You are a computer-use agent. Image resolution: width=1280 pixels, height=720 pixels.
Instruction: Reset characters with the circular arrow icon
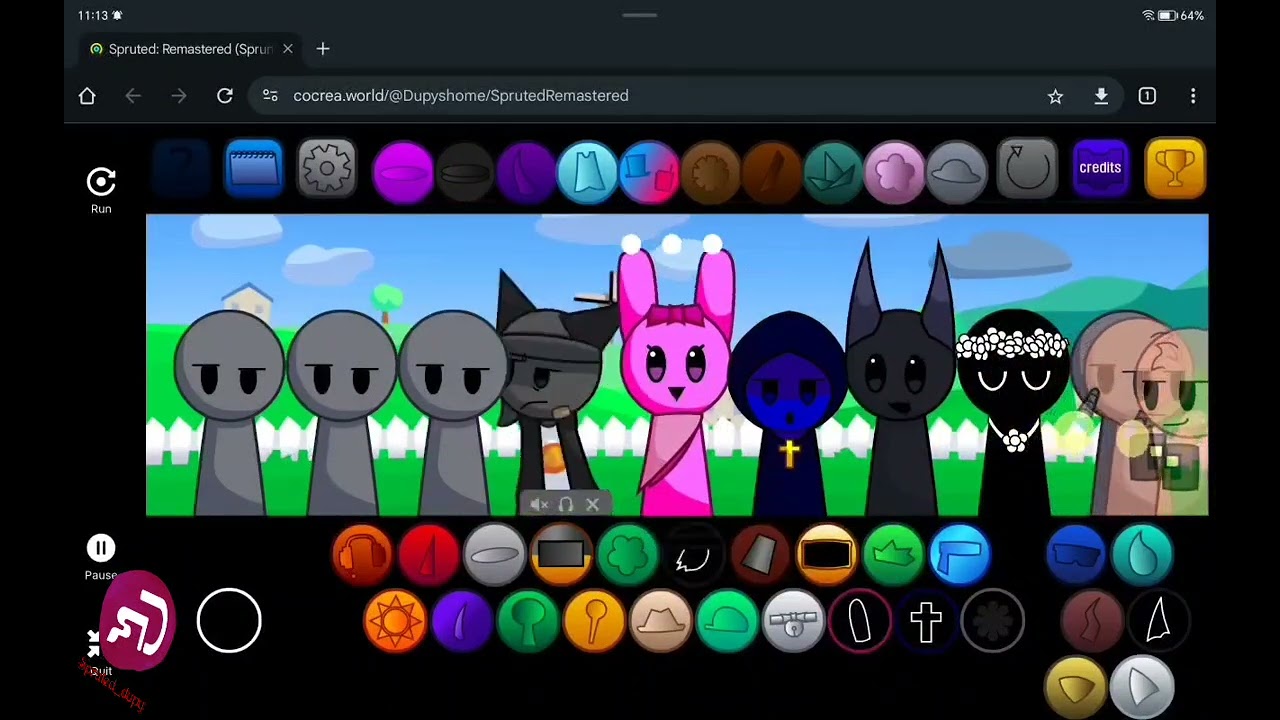click(1027, 168)
